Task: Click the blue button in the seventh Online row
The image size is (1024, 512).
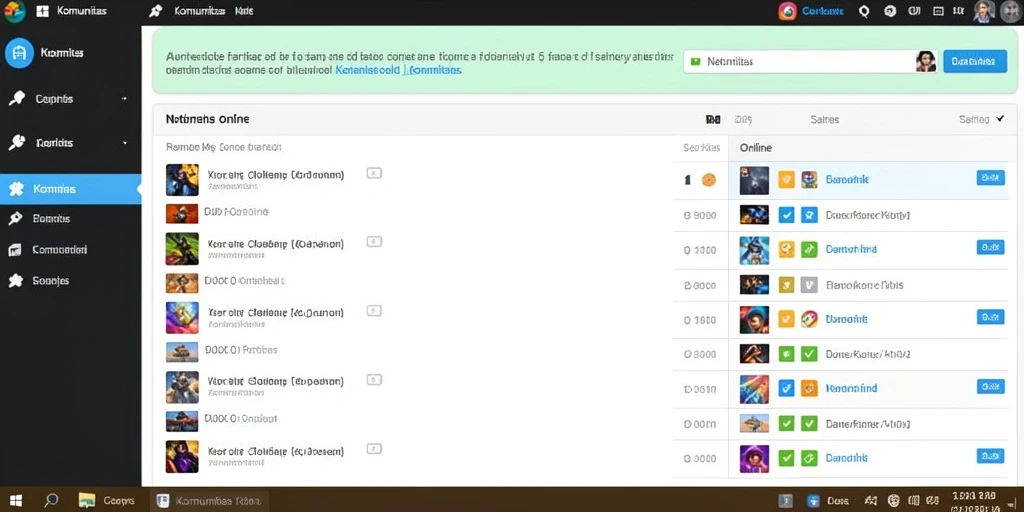Action: 990,387
